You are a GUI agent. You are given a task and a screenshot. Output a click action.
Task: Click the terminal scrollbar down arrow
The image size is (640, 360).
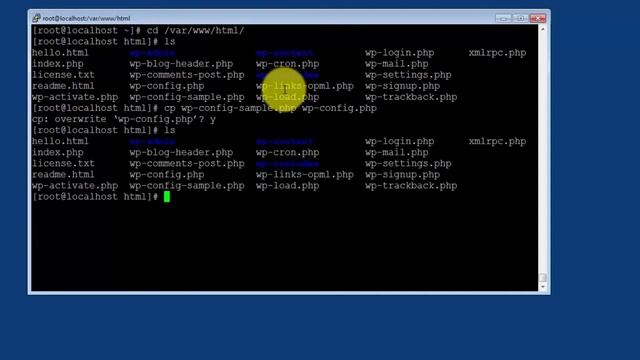click(542, 287)
